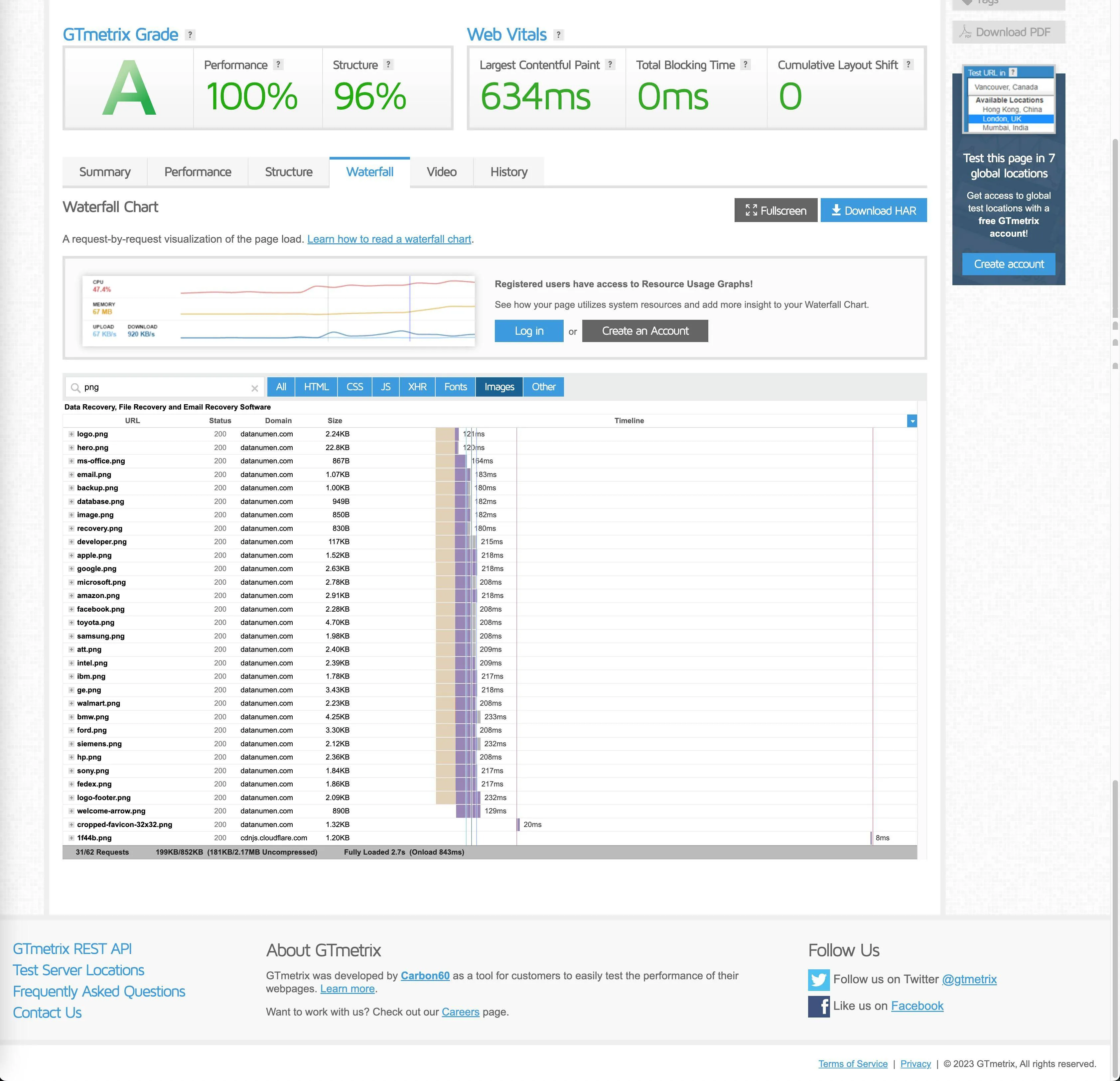This screenshot has width=1120, height=1081.
Task: Click the Structure score help icon
Action: (388, 64)
